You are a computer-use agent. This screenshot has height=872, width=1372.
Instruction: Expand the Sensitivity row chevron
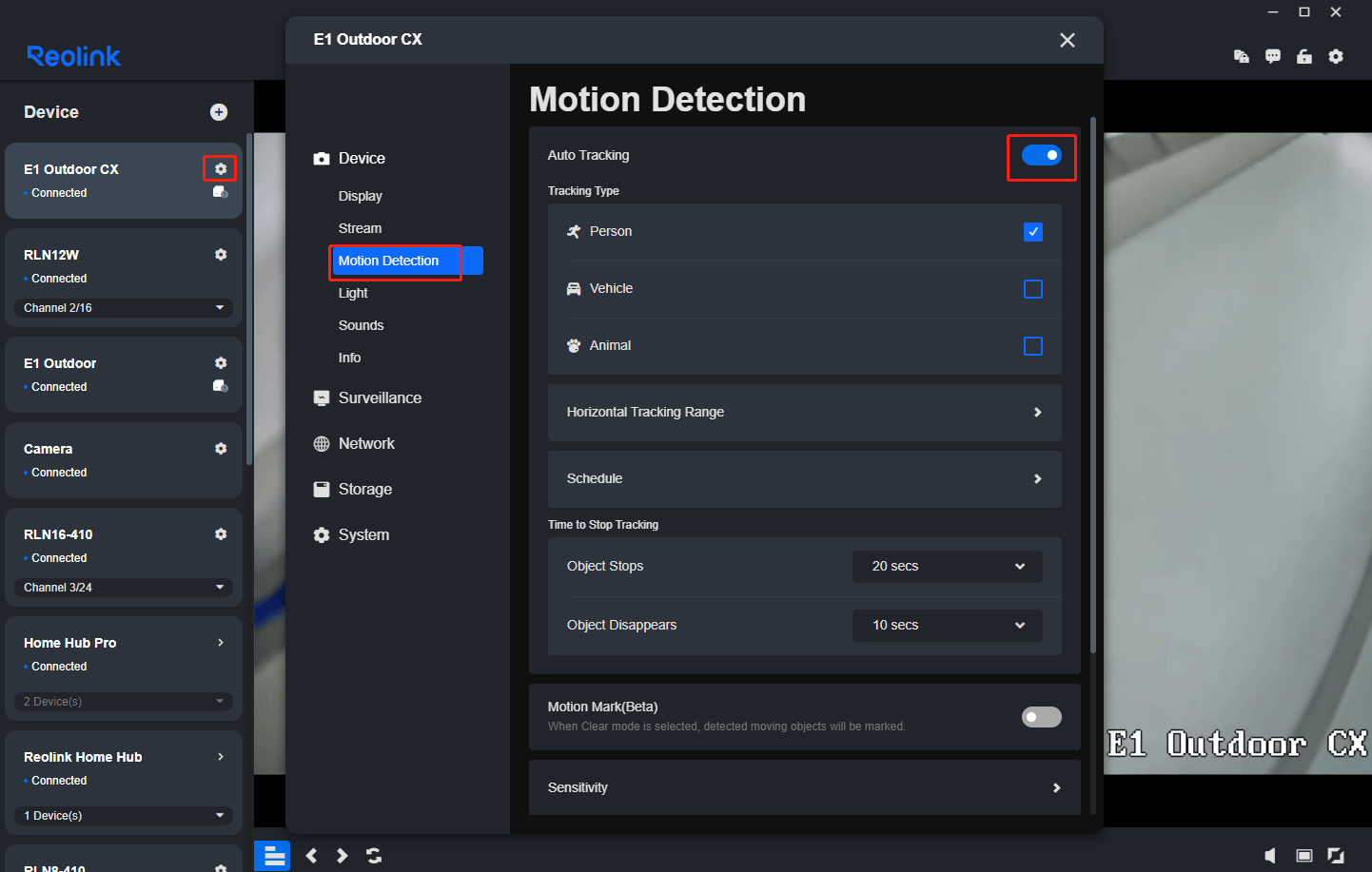coord(1057,788)
